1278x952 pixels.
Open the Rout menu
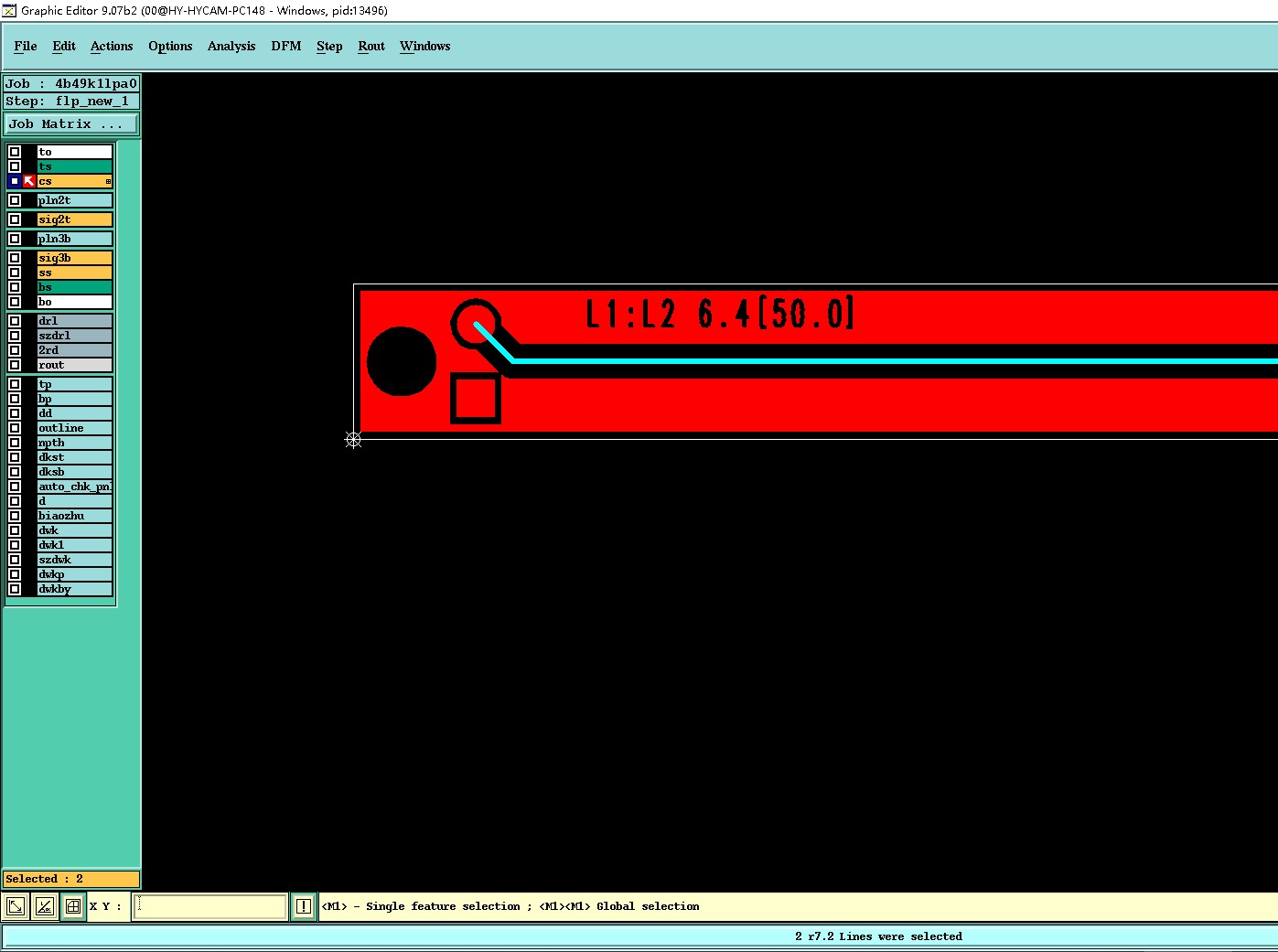click(371, 46)
